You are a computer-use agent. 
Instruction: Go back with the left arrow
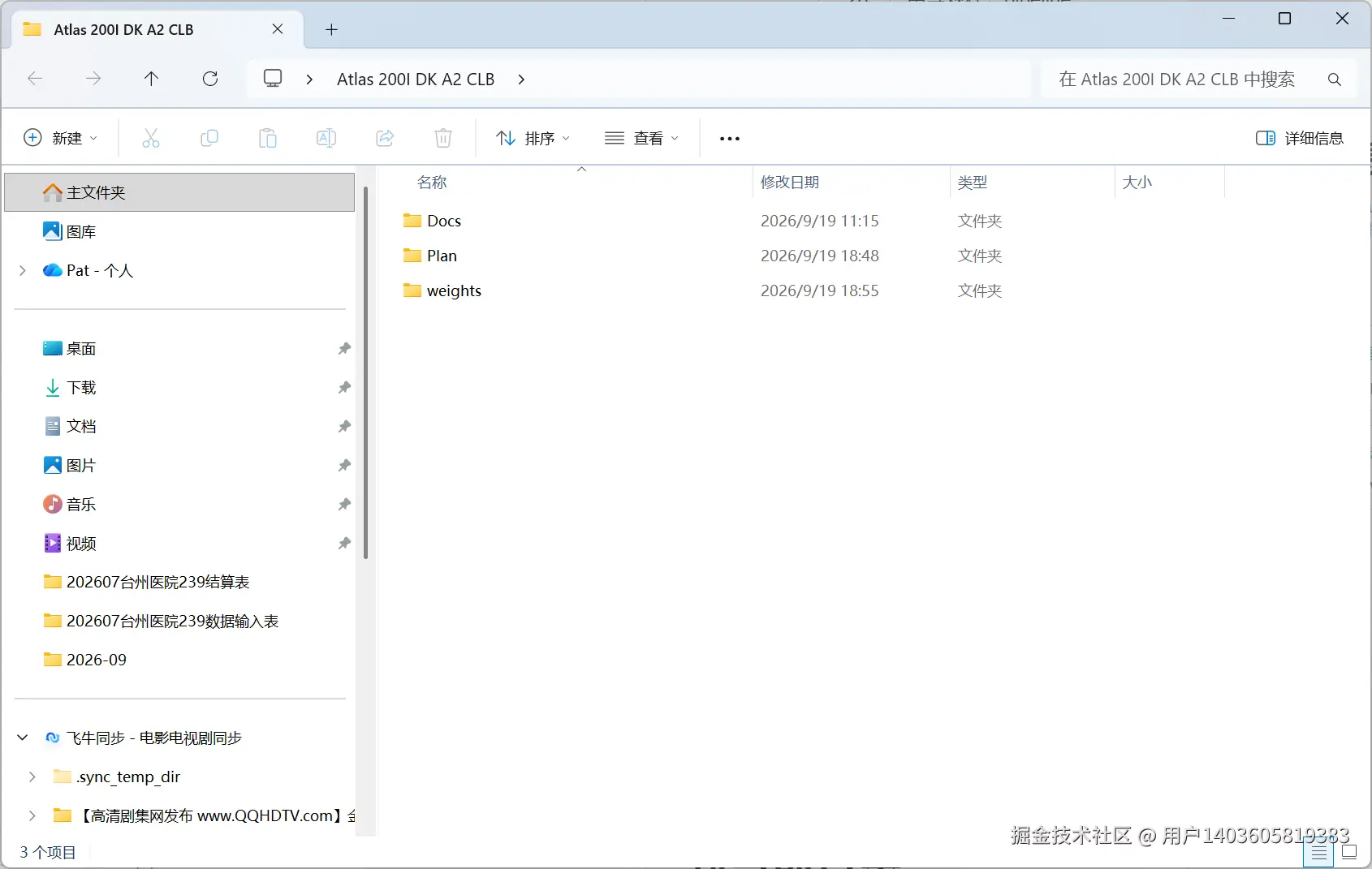(35, 79)
